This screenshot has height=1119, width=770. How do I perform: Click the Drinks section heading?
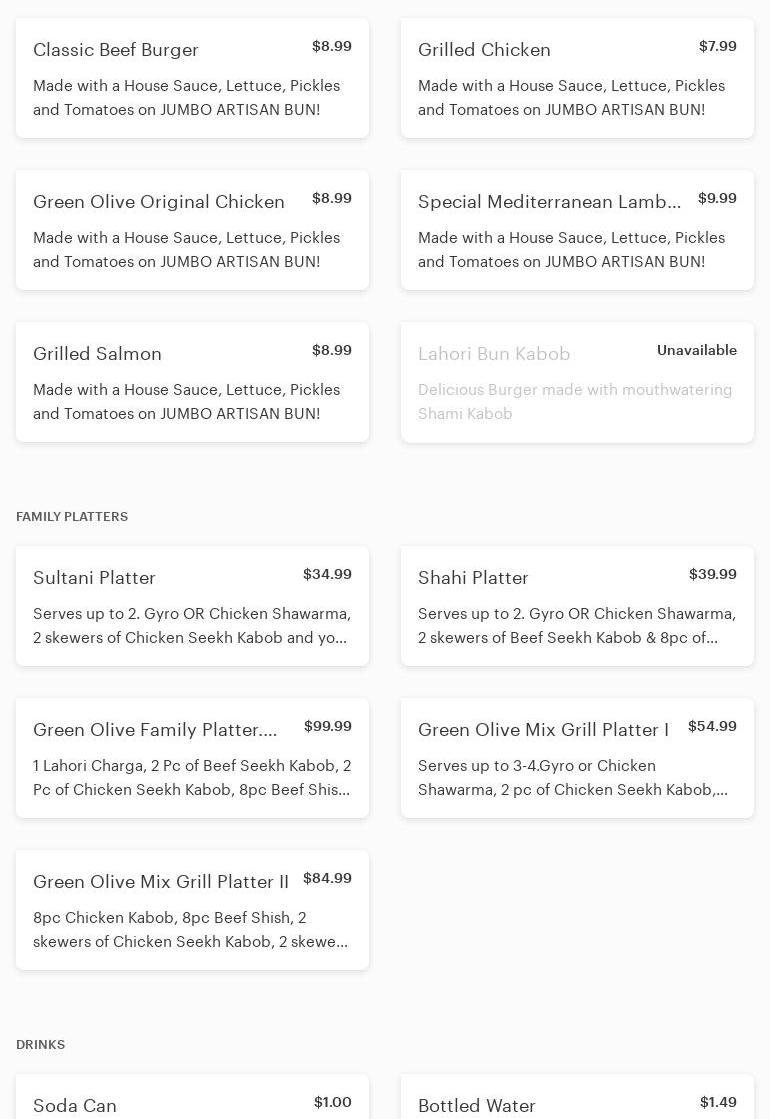(41, 1045)
